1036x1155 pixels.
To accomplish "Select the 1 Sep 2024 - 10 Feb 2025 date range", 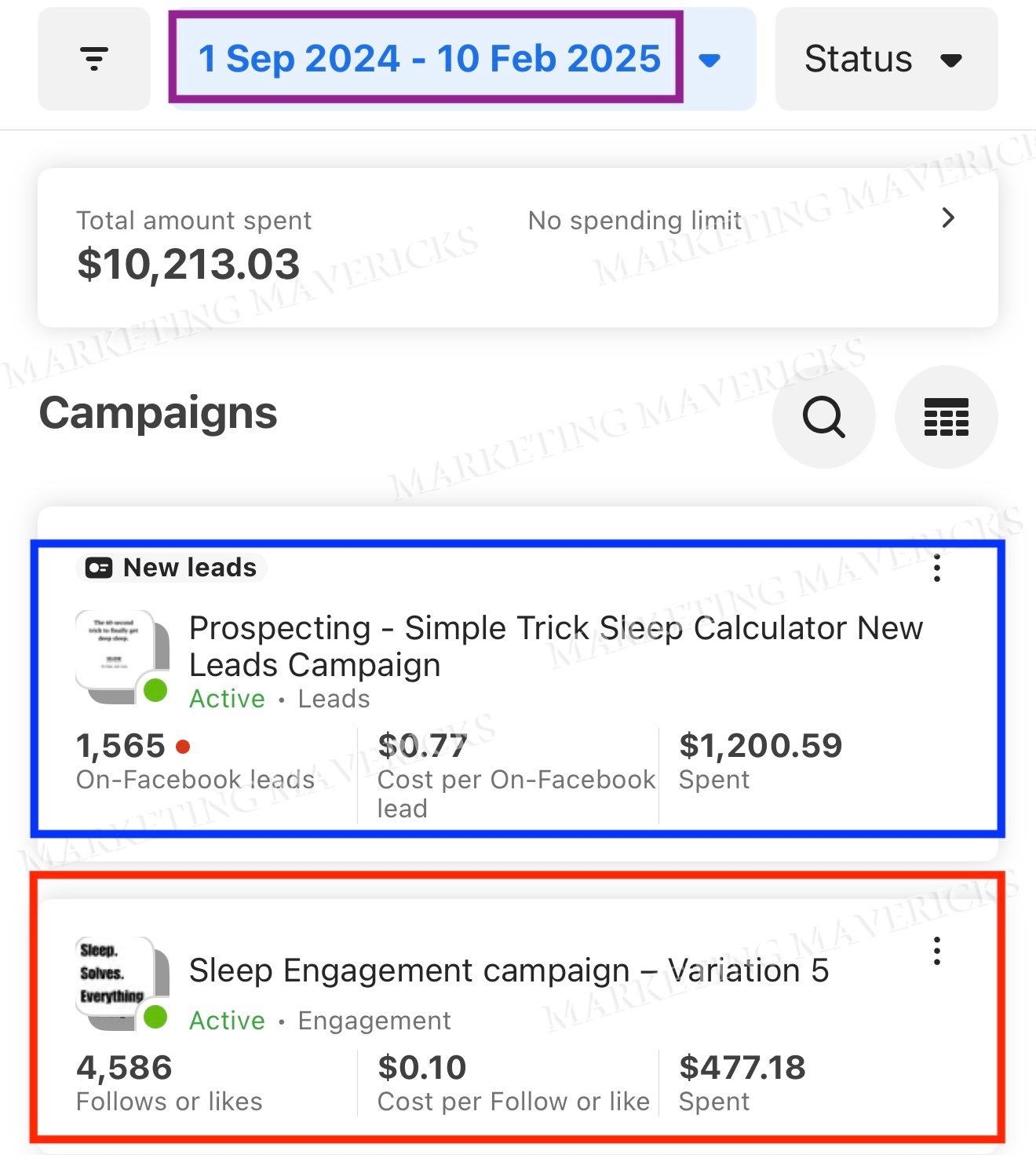I will tap(429, 59).
